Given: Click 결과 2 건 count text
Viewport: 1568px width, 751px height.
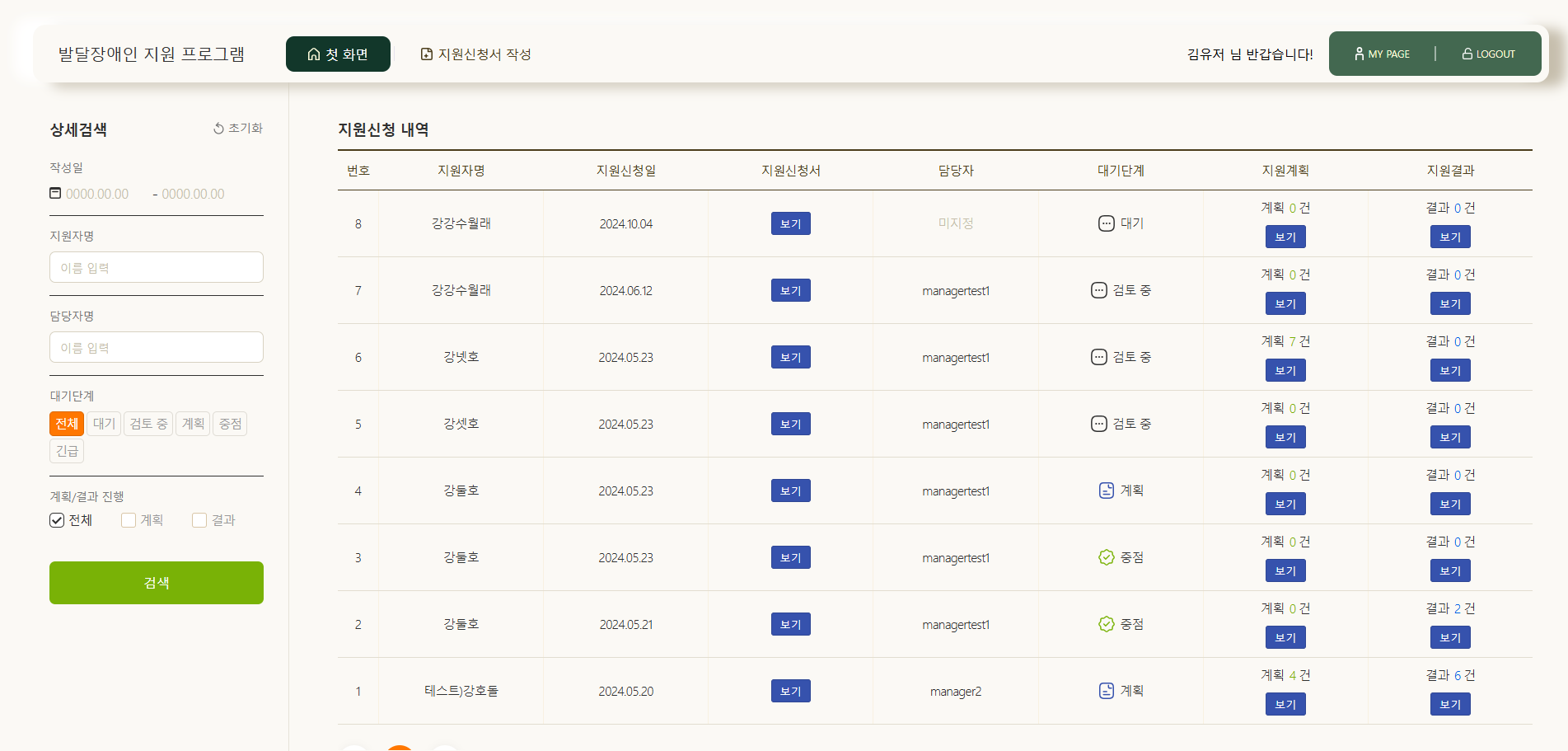Looking at the screenshot, I should click(x=1450, y=608).
